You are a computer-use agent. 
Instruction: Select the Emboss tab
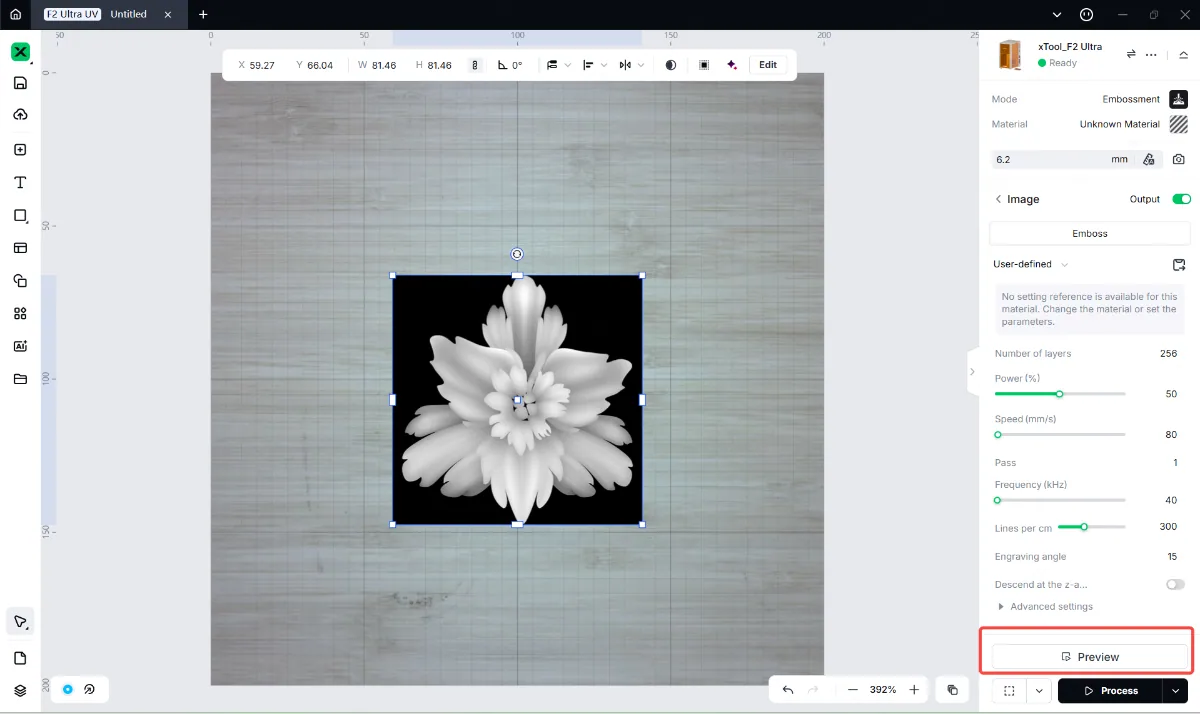click(x=1090, y=233)
